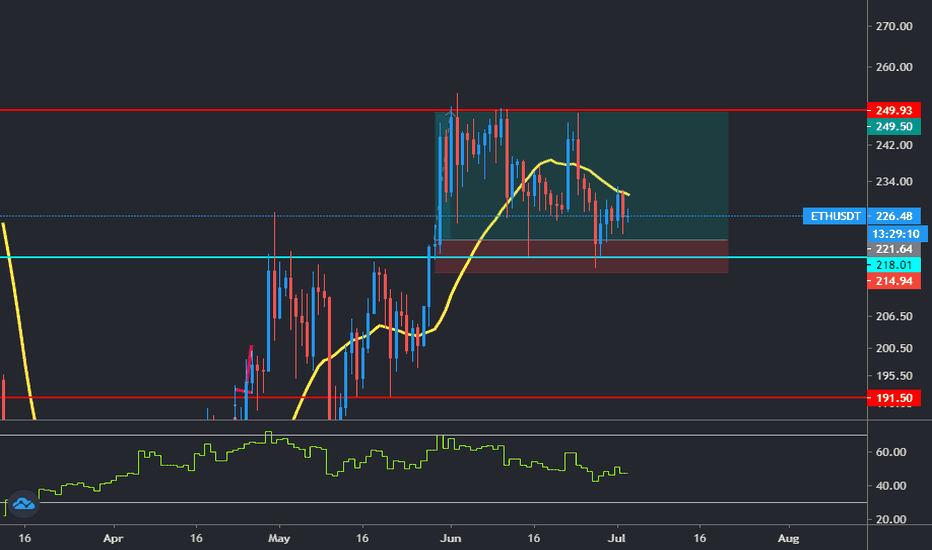This screenshot has width=932, height=550.
Task: Click the 234.00 price scale value
Action: [893, 182]
